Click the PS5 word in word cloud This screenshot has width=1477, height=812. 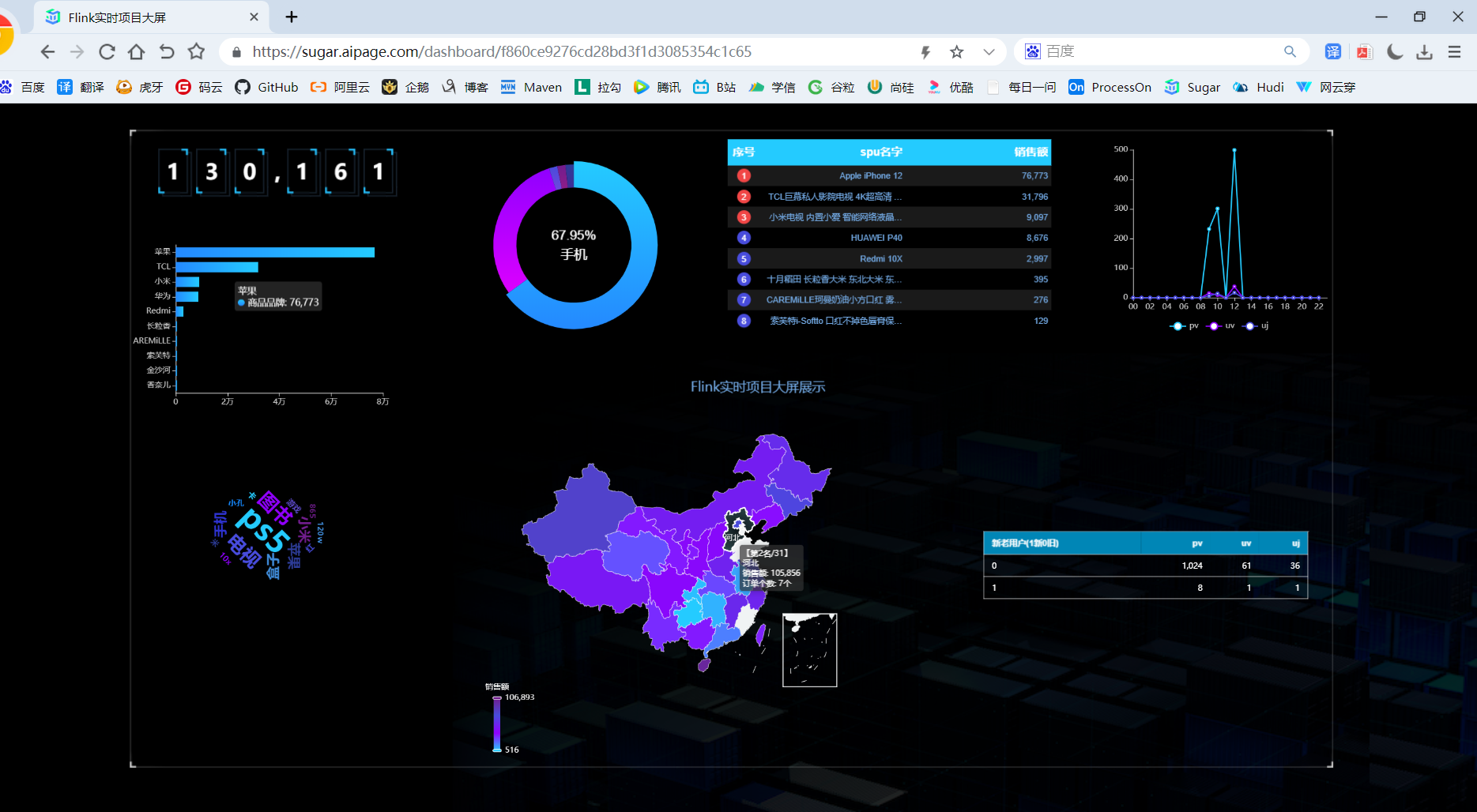[263, 529]
